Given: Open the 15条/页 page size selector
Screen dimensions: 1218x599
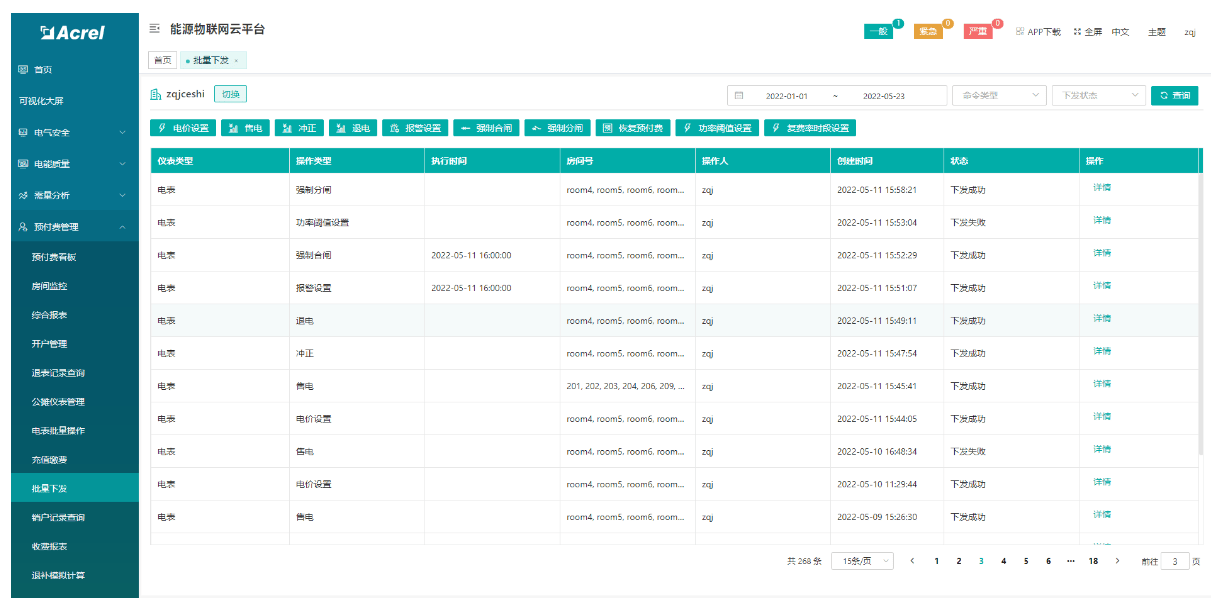Looking at the screenshot, I should [x=862, y=561].
